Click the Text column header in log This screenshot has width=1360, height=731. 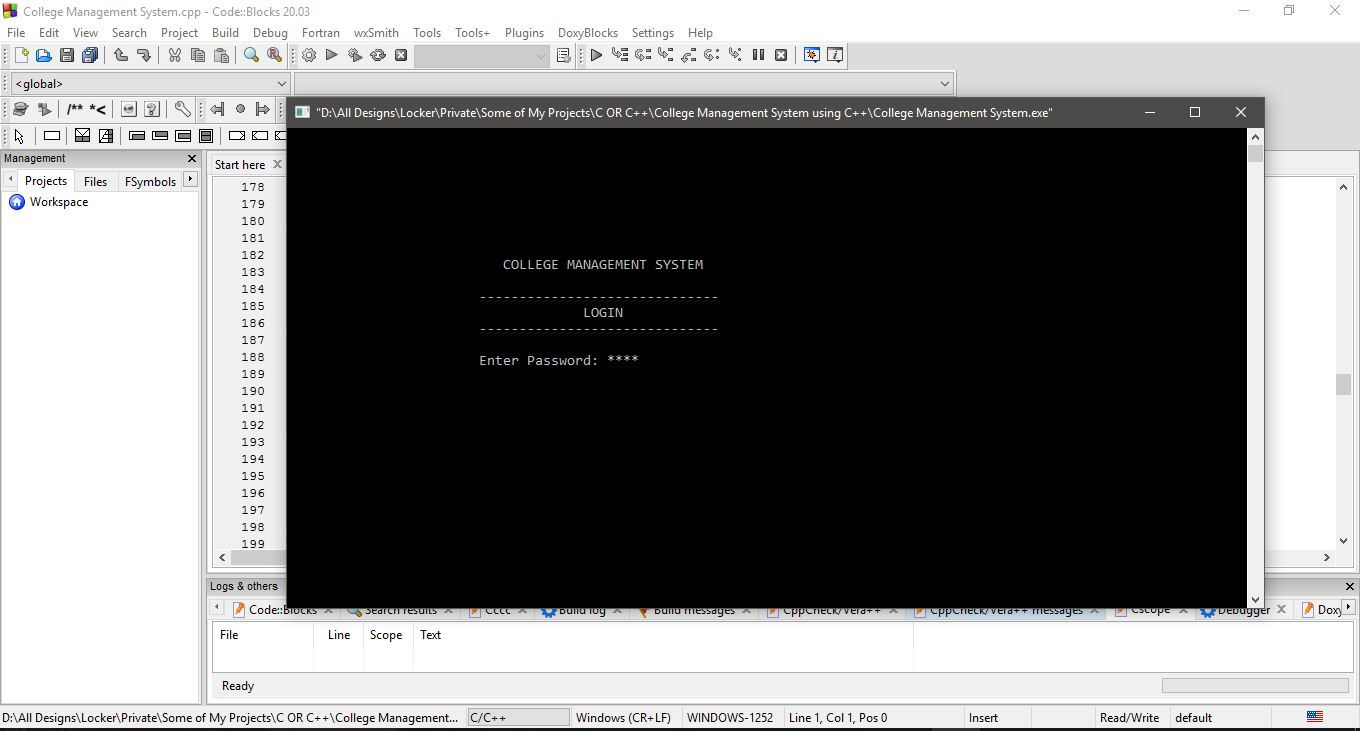coord(430,635)
